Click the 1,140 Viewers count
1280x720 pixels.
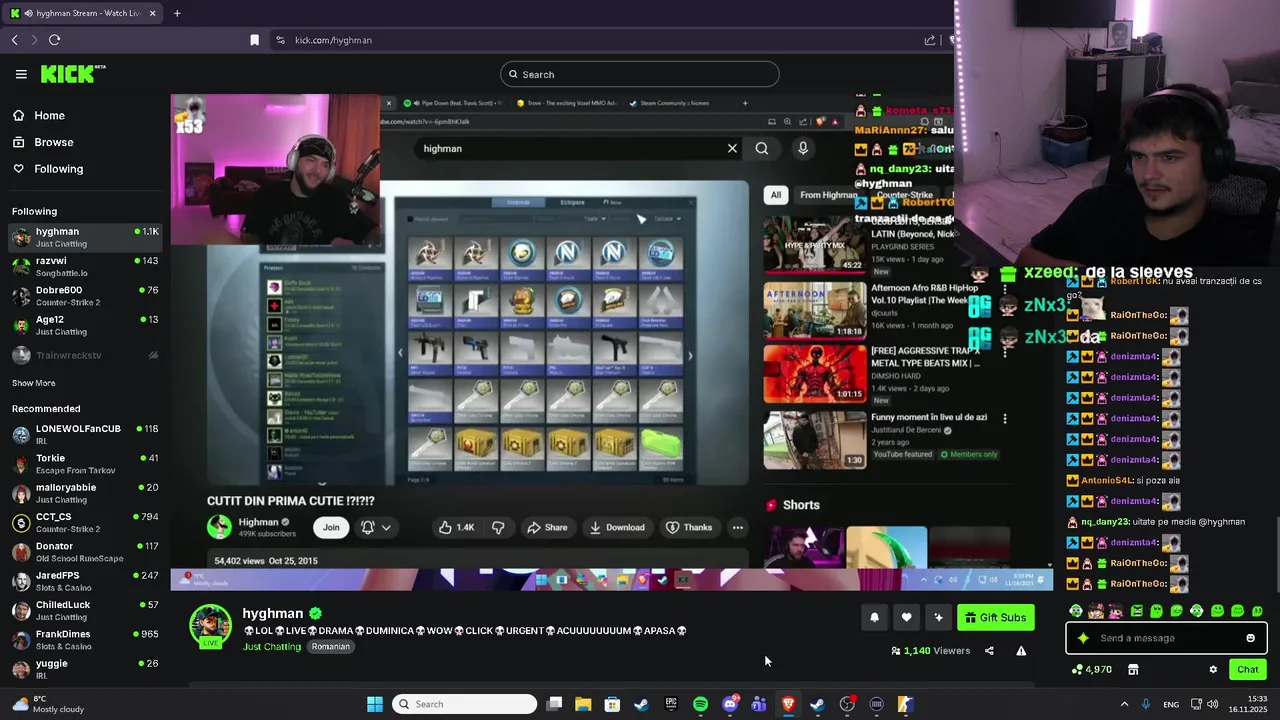point(931,651)
